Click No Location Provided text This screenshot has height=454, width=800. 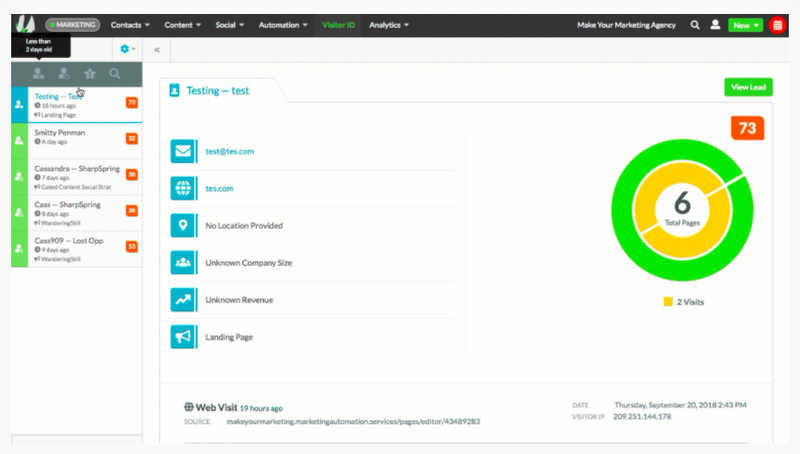(244, 225)
